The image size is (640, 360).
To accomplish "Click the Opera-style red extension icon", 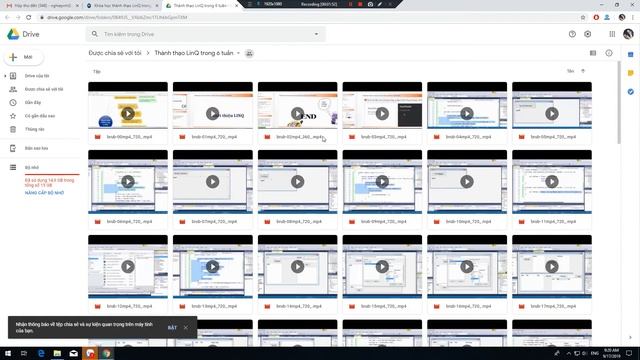I will click(x=596, y=17).
